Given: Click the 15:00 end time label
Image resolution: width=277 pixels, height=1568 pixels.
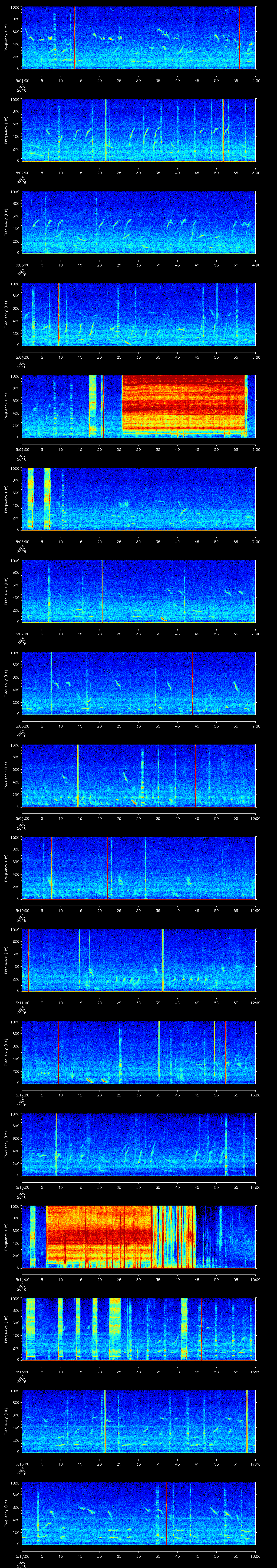Looking at the screenshot, I should click(x=255, y=1279).
